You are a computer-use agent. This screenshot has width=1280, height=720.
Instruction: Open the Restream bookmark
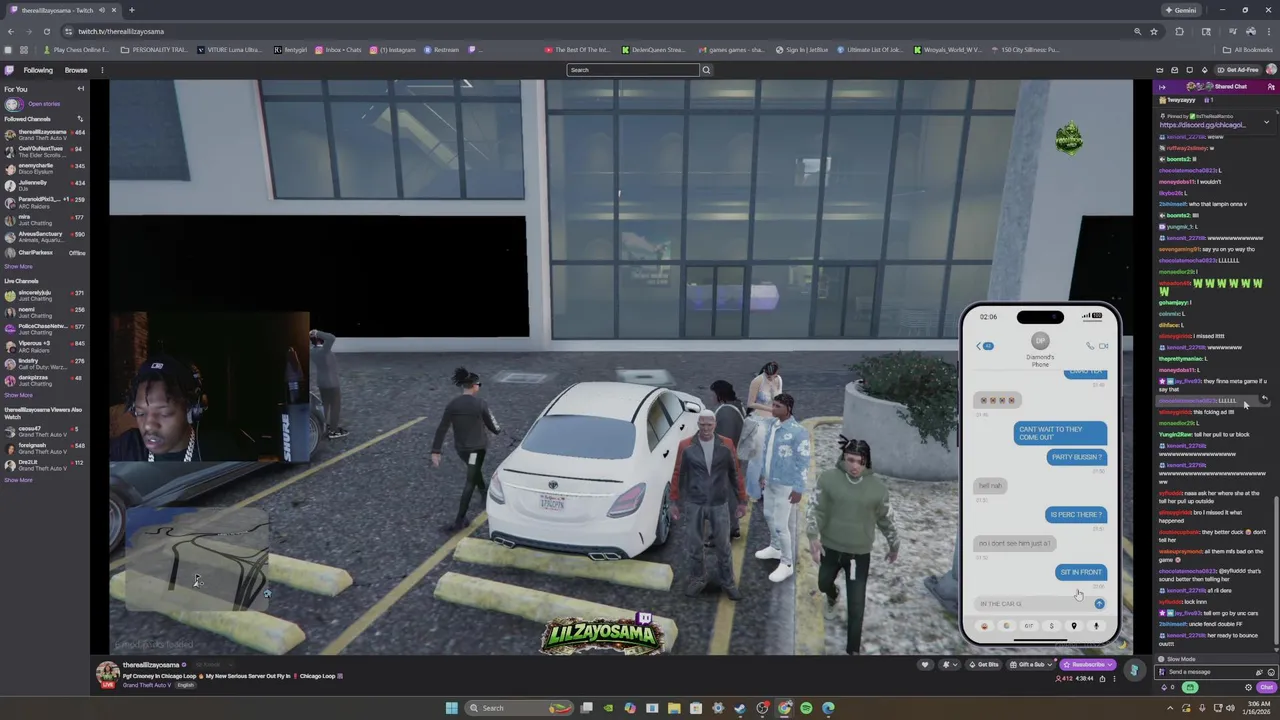coord(442,50)
